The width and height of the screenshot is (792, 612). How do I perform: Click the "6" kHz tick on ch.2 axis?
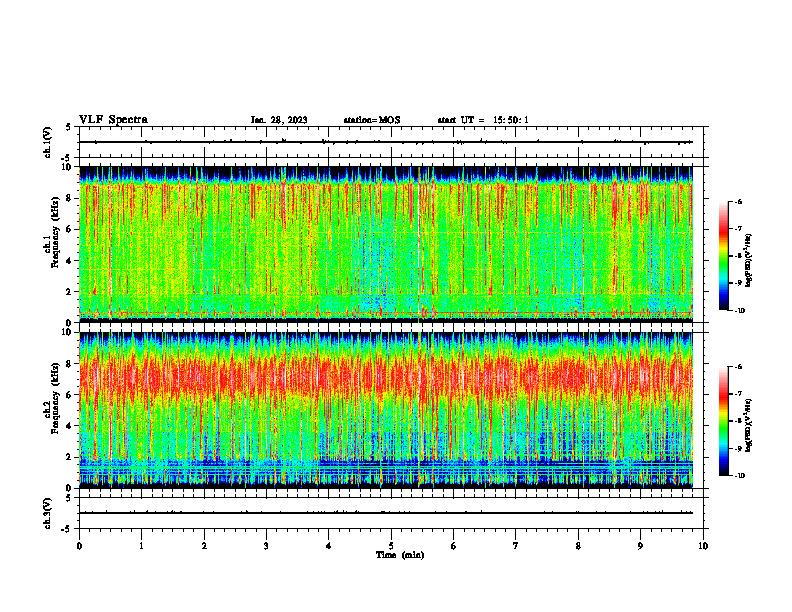70,395
